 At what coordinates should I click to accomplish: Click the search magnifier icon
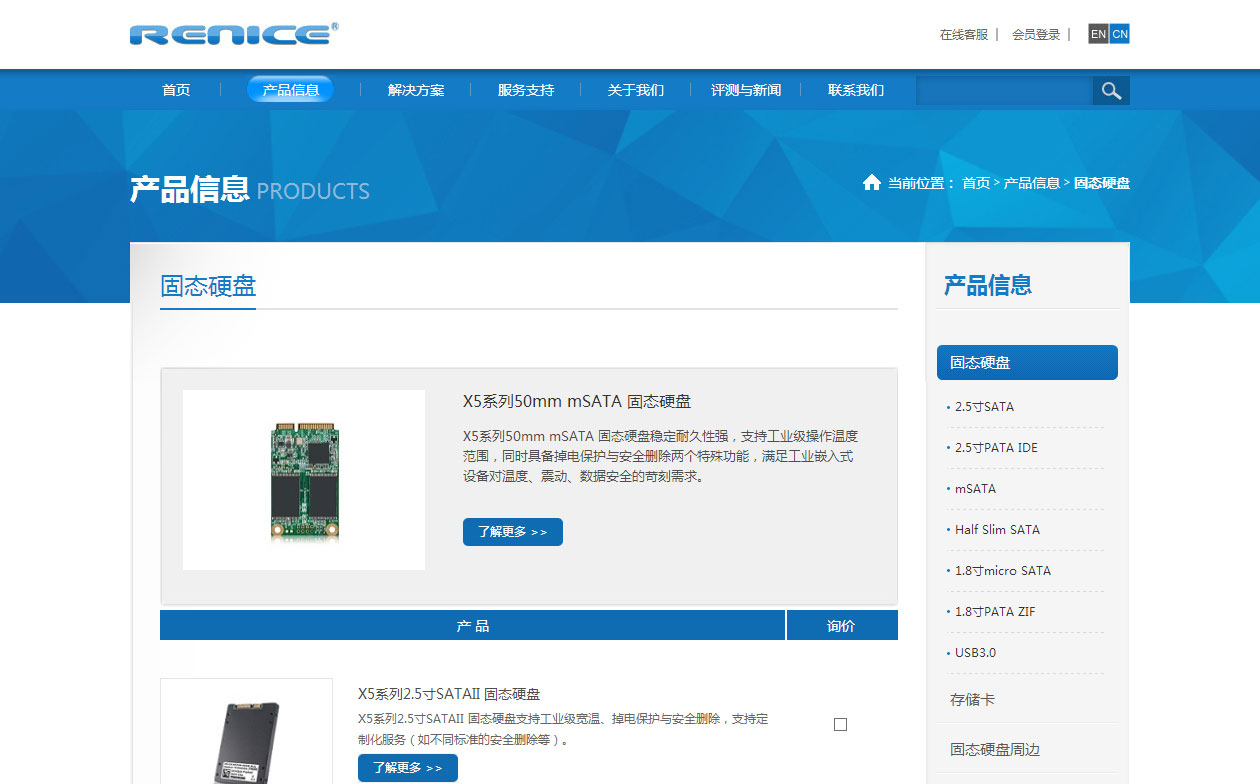click(x=1111, y=91)
